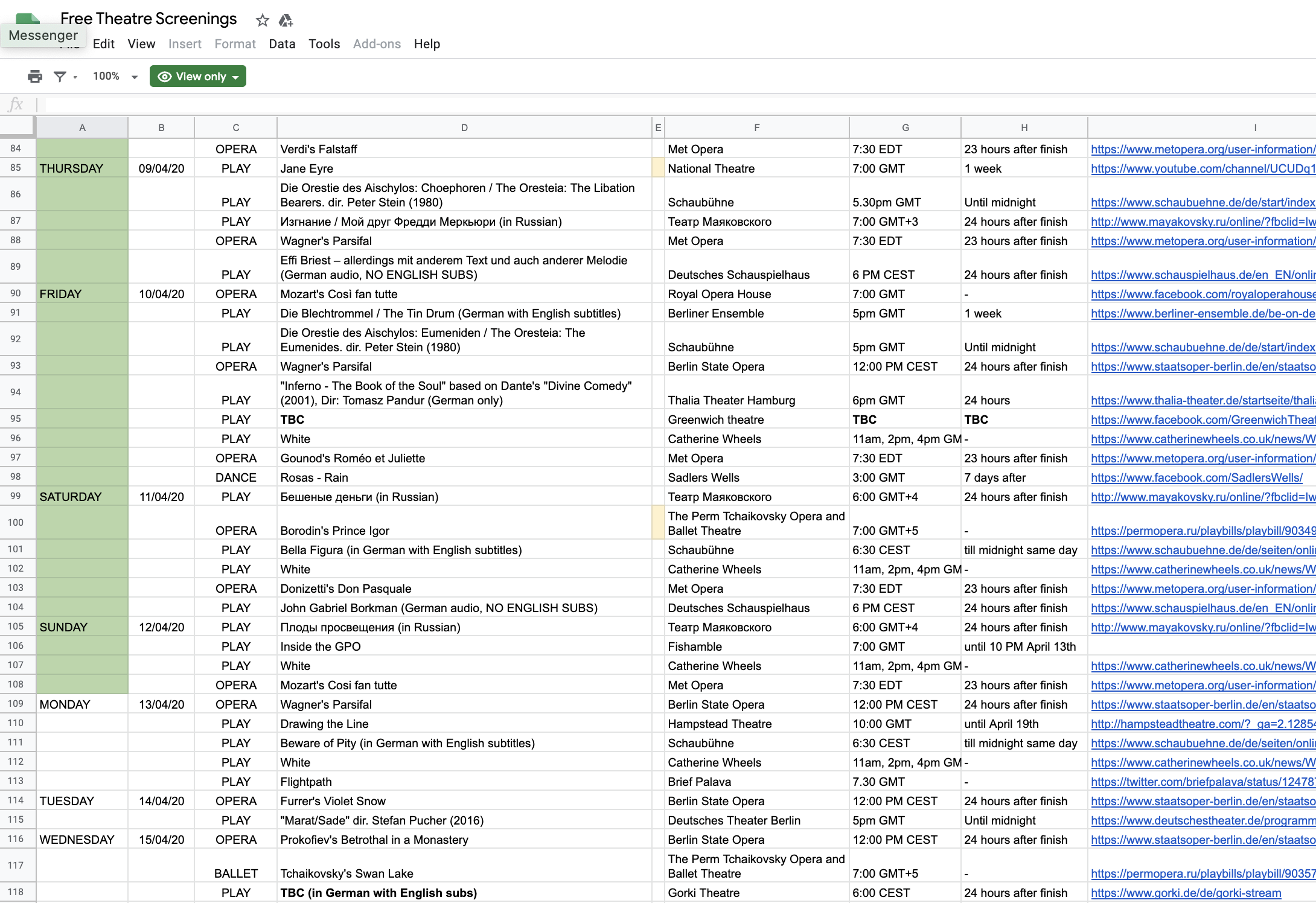Click the SUNDAY cell
The image size is (1316, 903).
[82, 627]
